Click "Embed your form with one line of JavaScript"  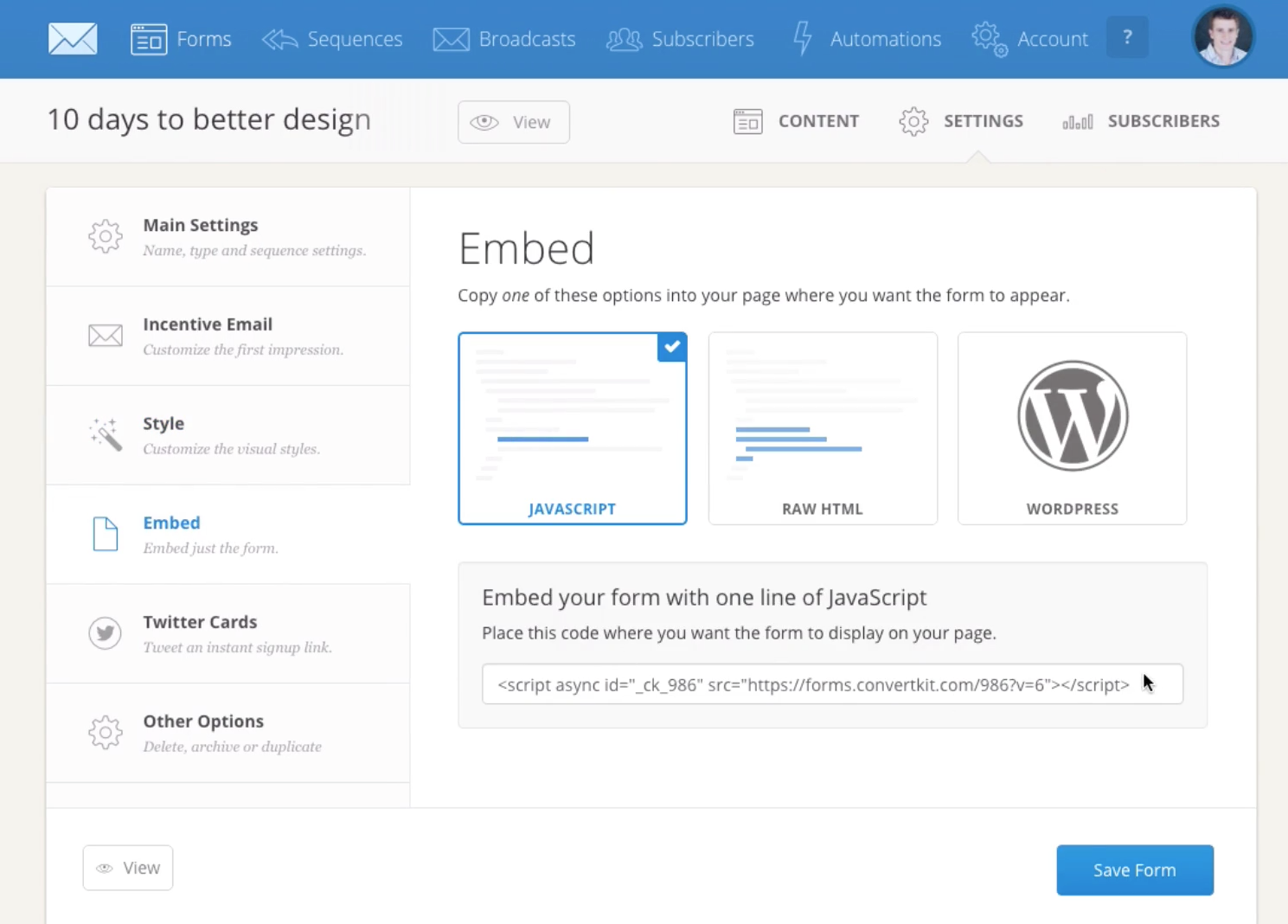tap(704, 598)
